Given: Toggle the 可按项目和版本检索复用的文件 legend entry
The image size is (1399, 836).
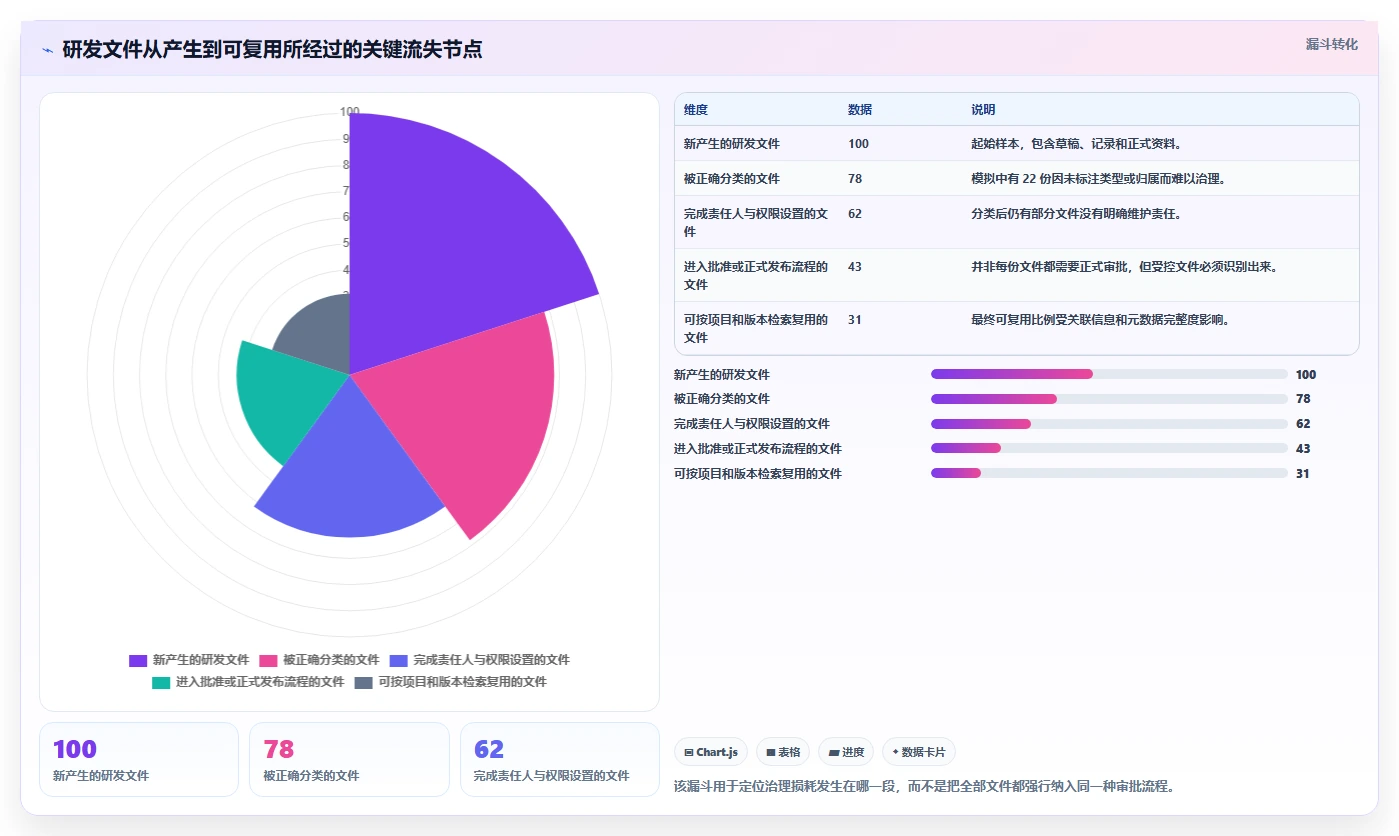Looking at the screenshot, I should (450, 682).
